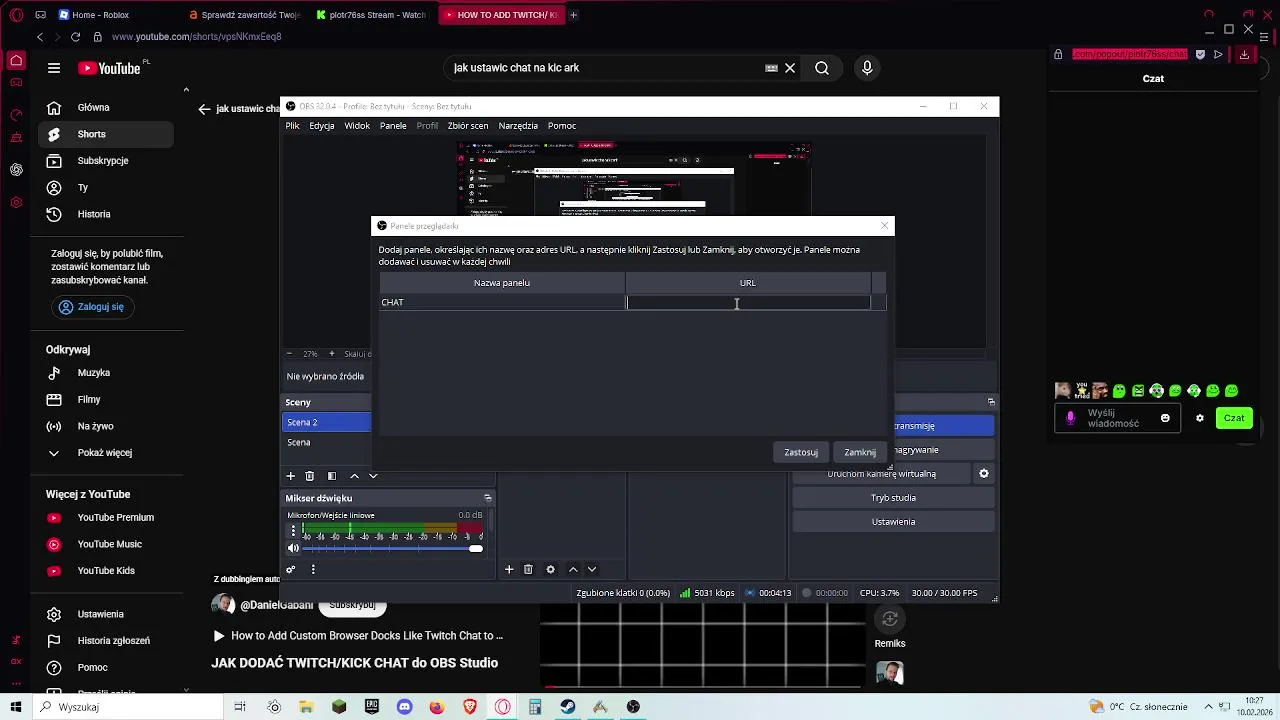This screenshot has height=720, width=1280.
Task: Send message with green Czat button
Action: (1234, 418)
